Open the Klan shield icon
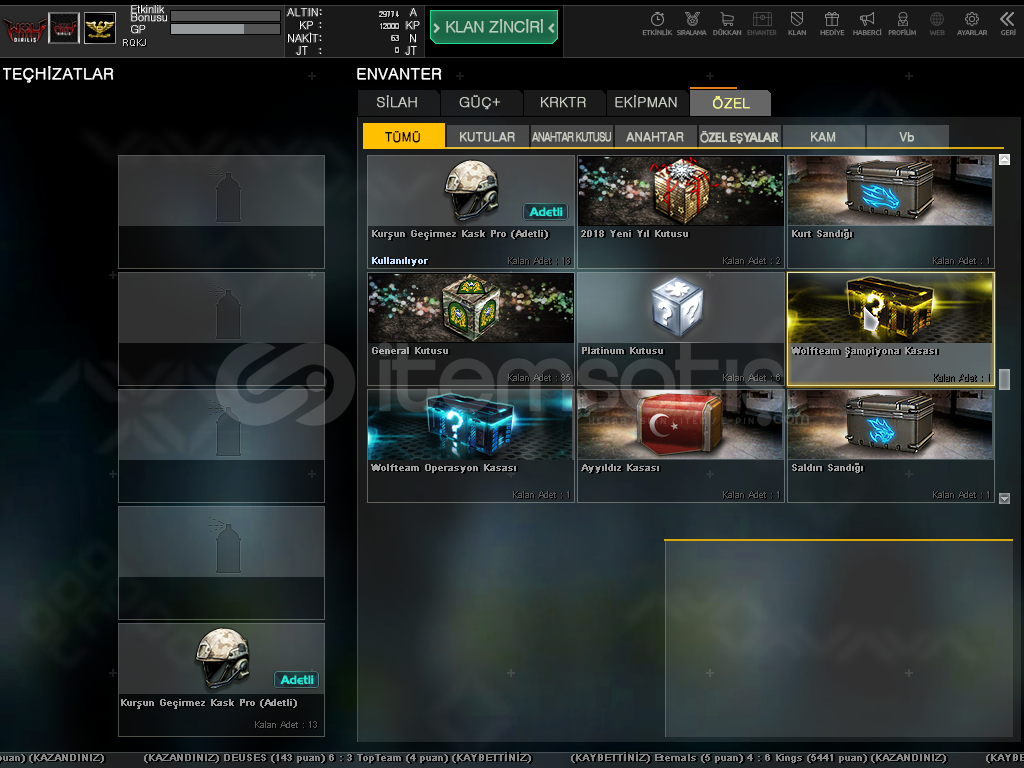The width and height of the screenshot is (1024, 768). click(x=797, y=24)
